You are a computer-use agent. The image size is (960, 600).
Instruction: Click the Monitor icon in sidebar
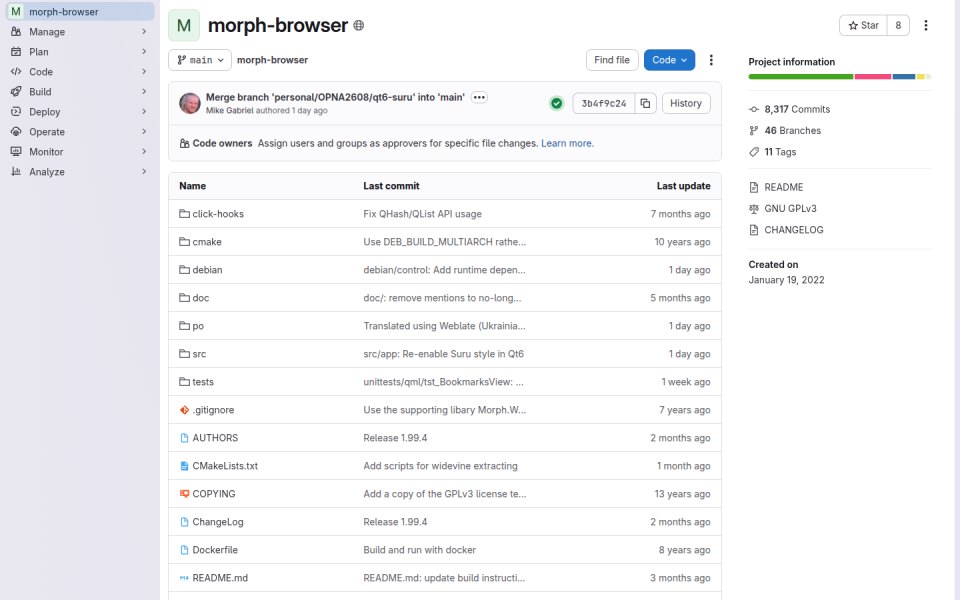pyautogui.click(x=16, y=152)
